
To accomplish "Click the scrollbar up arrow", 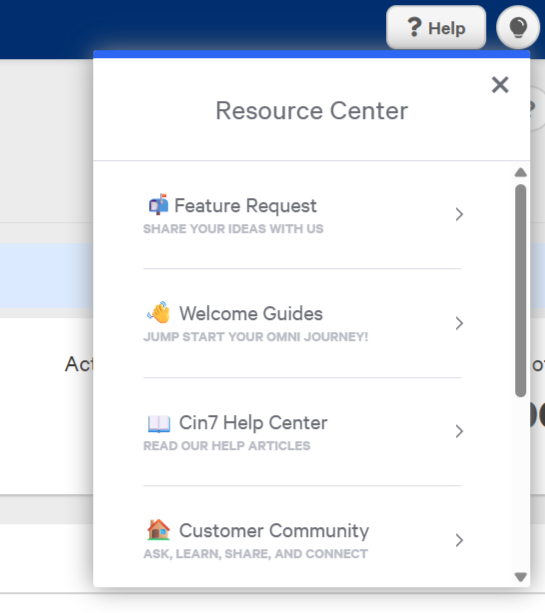I will (x=520, y=172).
